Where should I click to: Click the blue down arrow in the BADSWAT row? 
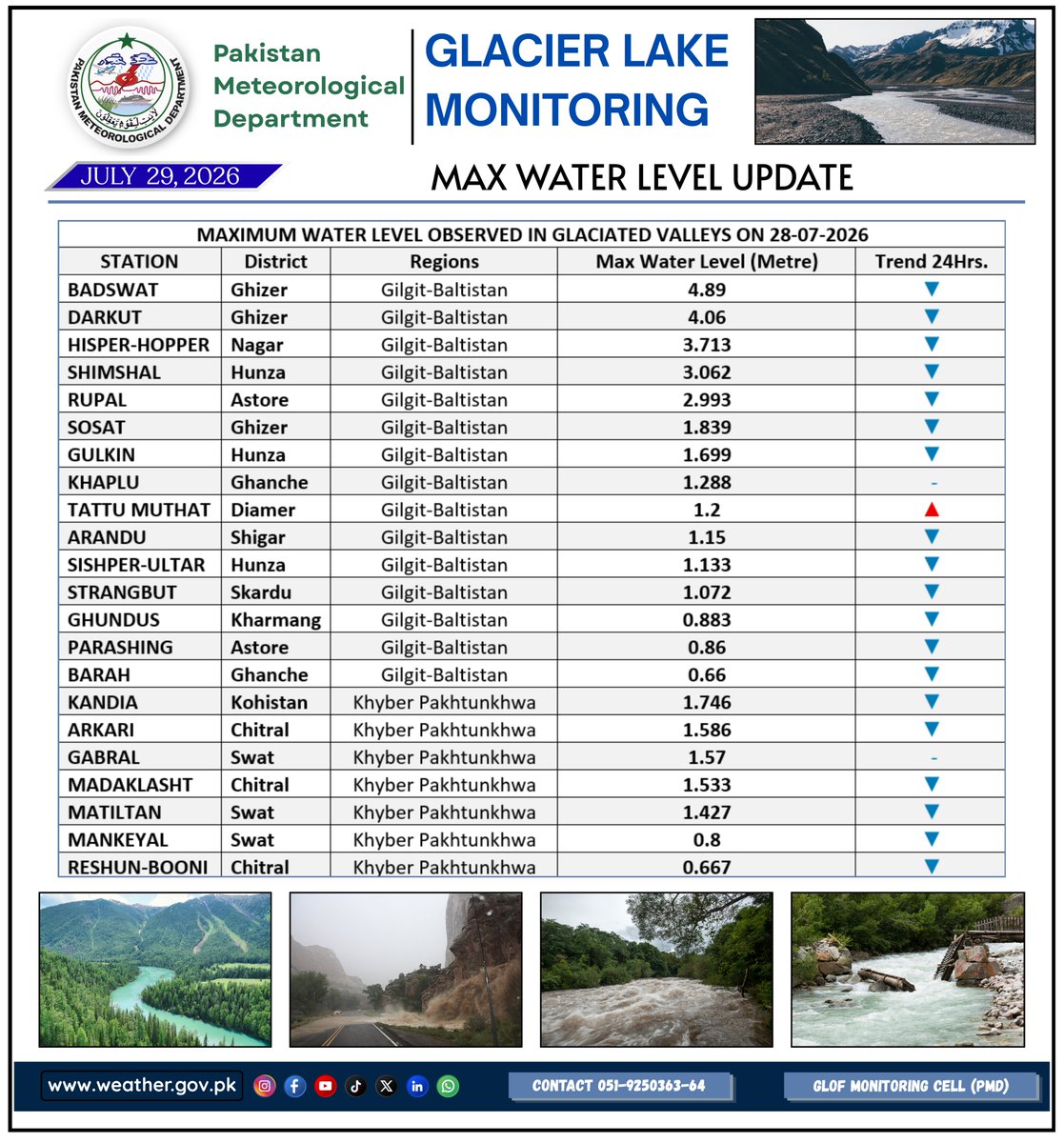[x=932, y=290]
